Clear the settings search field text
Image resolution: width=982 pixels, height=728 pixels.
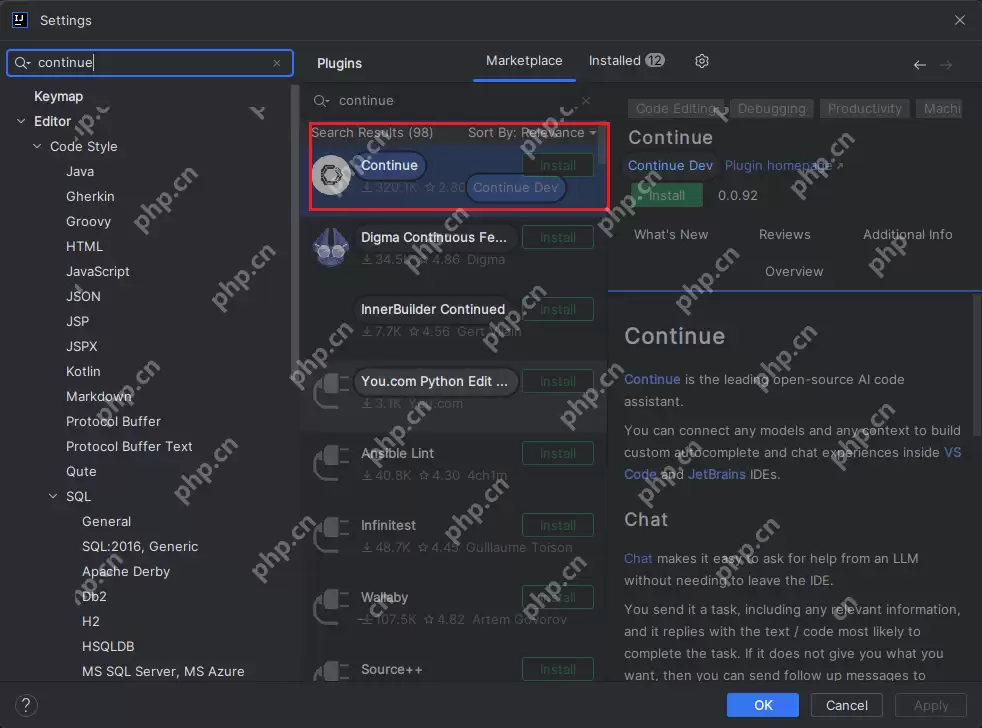(x=277, y=63)
